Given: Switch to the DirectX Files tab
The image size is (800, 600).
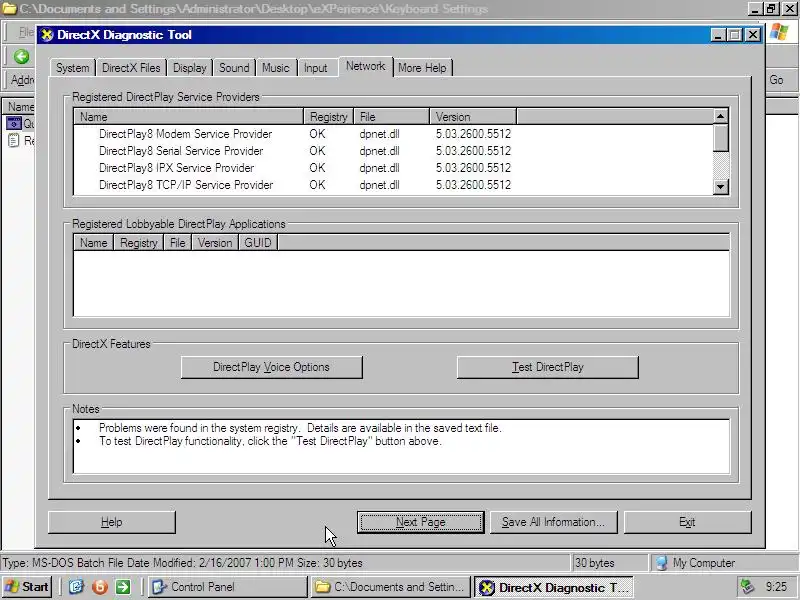Looking at the screenshot, I should [x=131, y=68].
